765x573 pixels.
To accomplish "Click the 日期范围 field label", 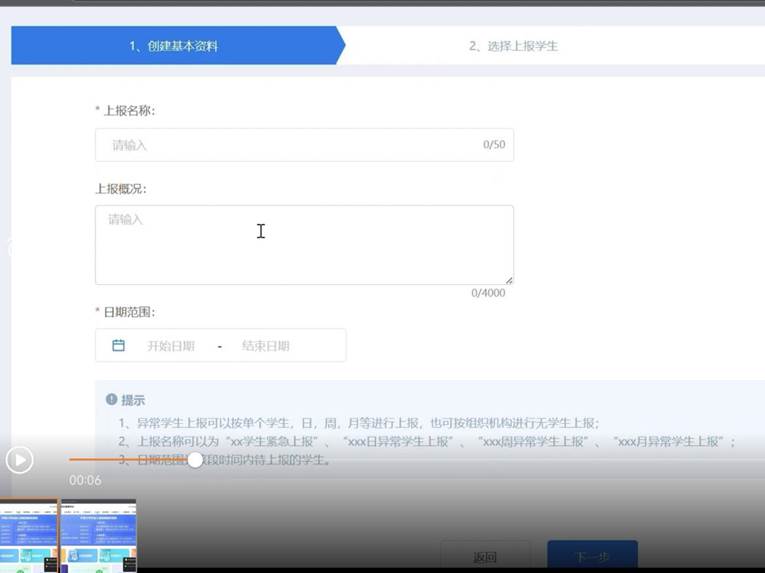I will (128, 312).
